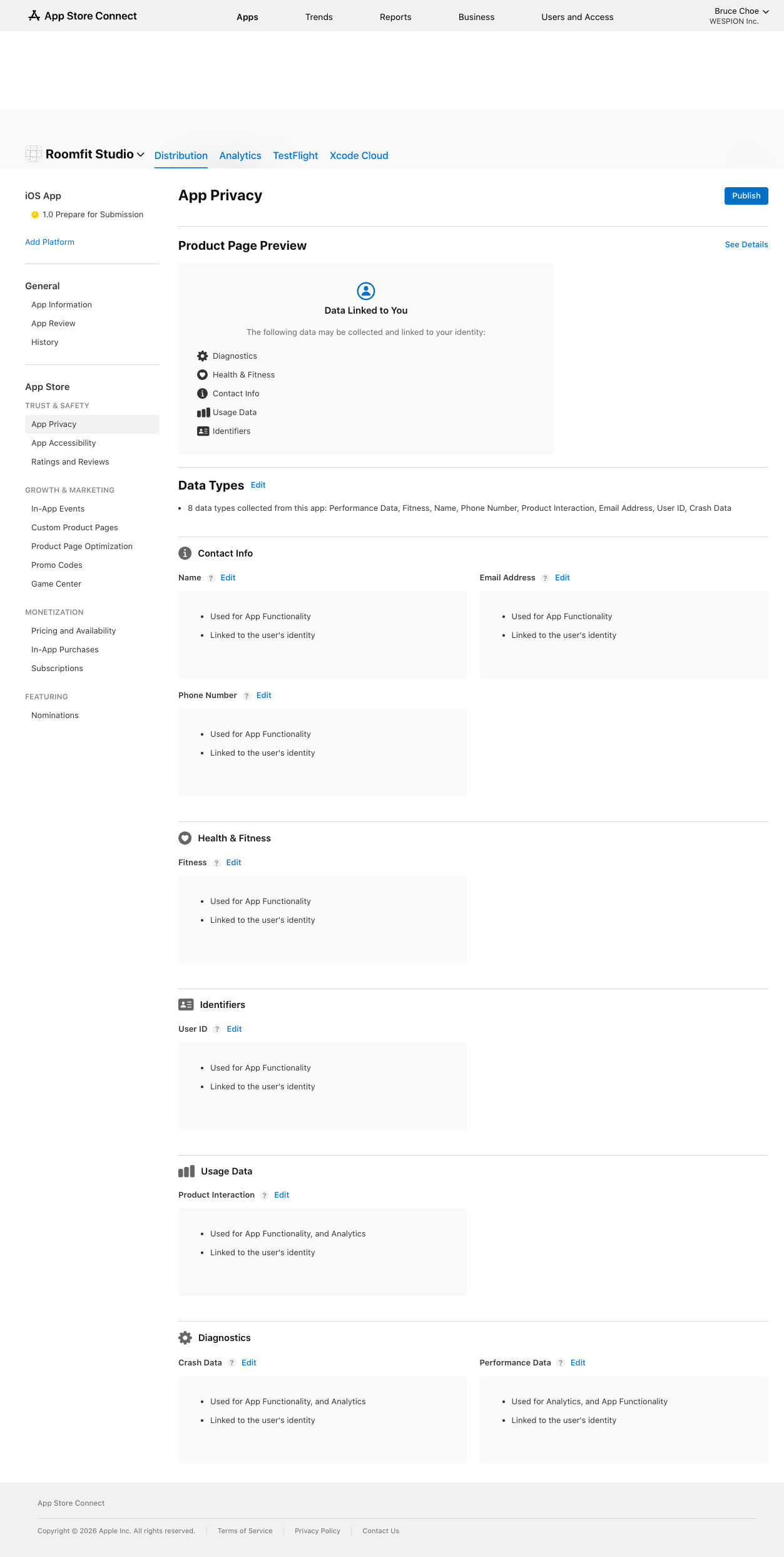Open the Analytics tab
The width and height of the screenshot is (784, 1557).
coord(240,156)
